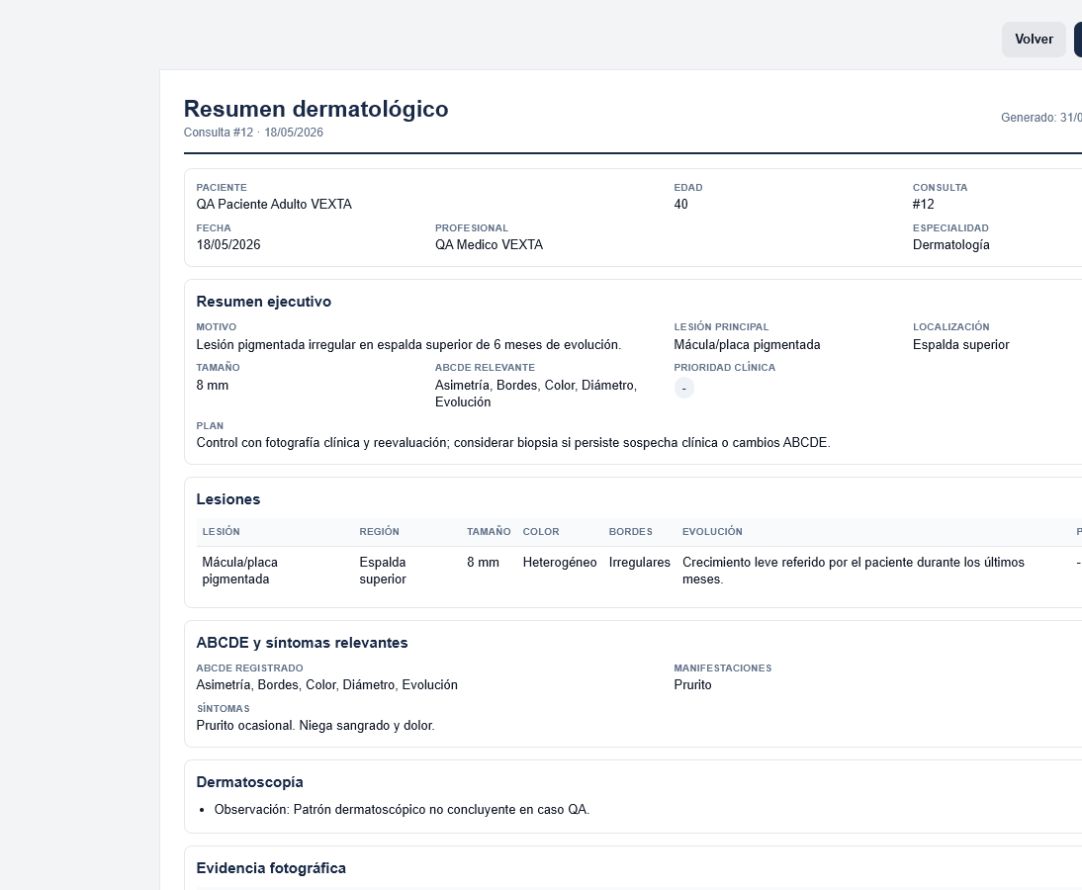1082x890 pixels.
Task: Click the LESIÓN column header
Action: coord(221,532)
